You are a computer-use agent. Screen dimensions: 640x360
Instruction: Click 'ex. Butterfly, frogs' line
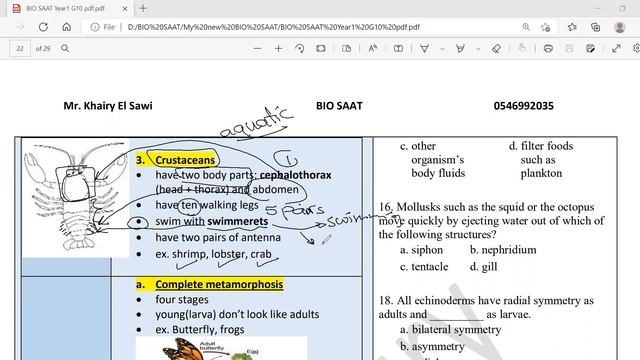tap(200, 329)
